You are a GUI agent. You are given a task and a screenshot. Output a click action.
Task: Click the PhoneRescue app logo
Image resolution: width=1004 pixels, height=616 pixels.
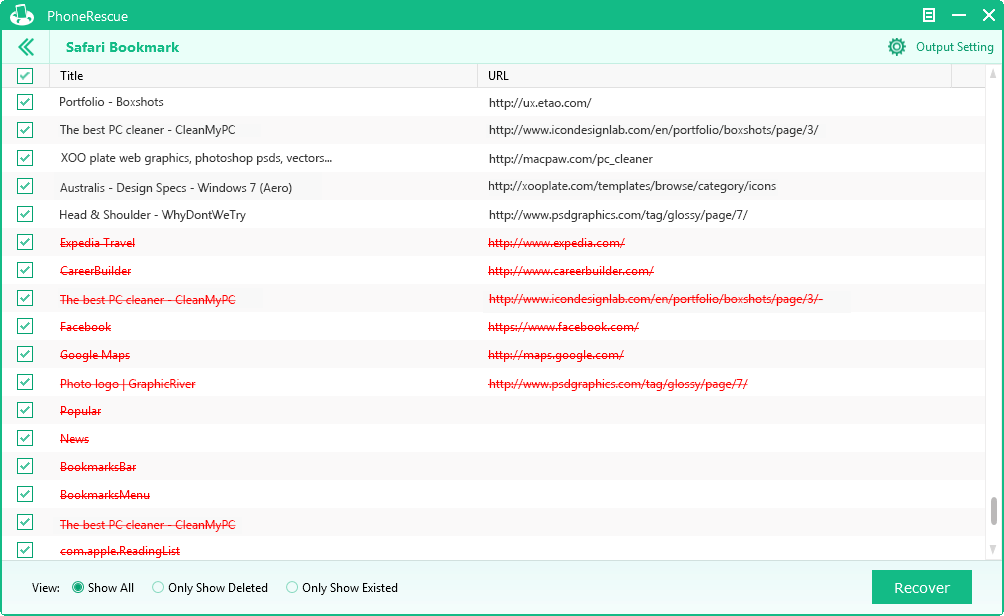(22, 15)
